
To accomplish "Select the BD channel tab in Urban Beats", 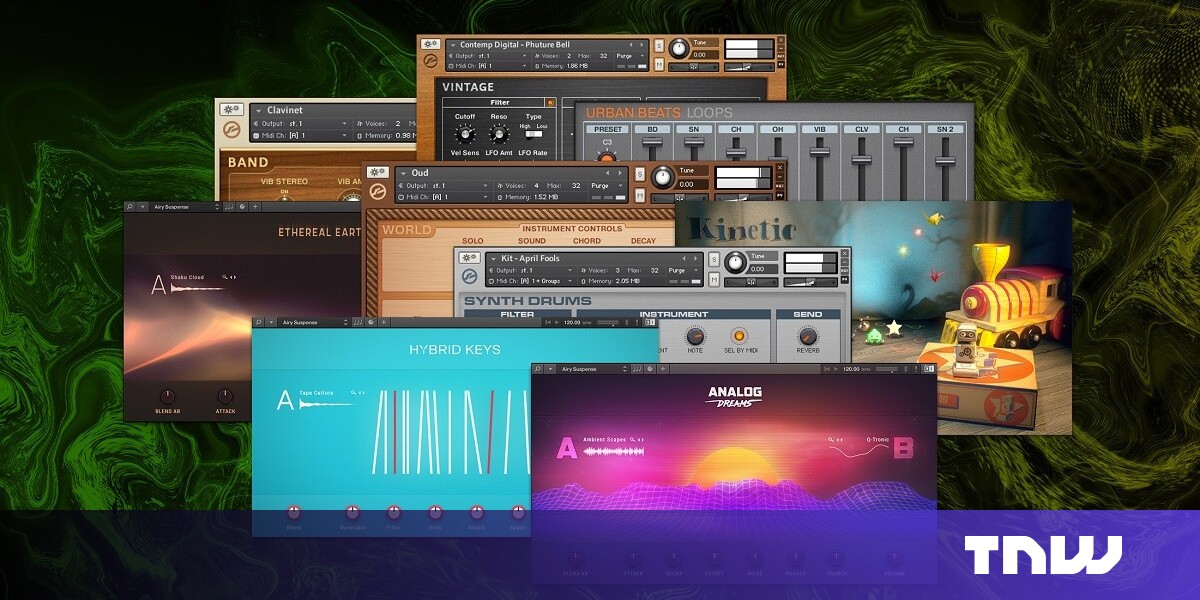I will tap(652, 129).
